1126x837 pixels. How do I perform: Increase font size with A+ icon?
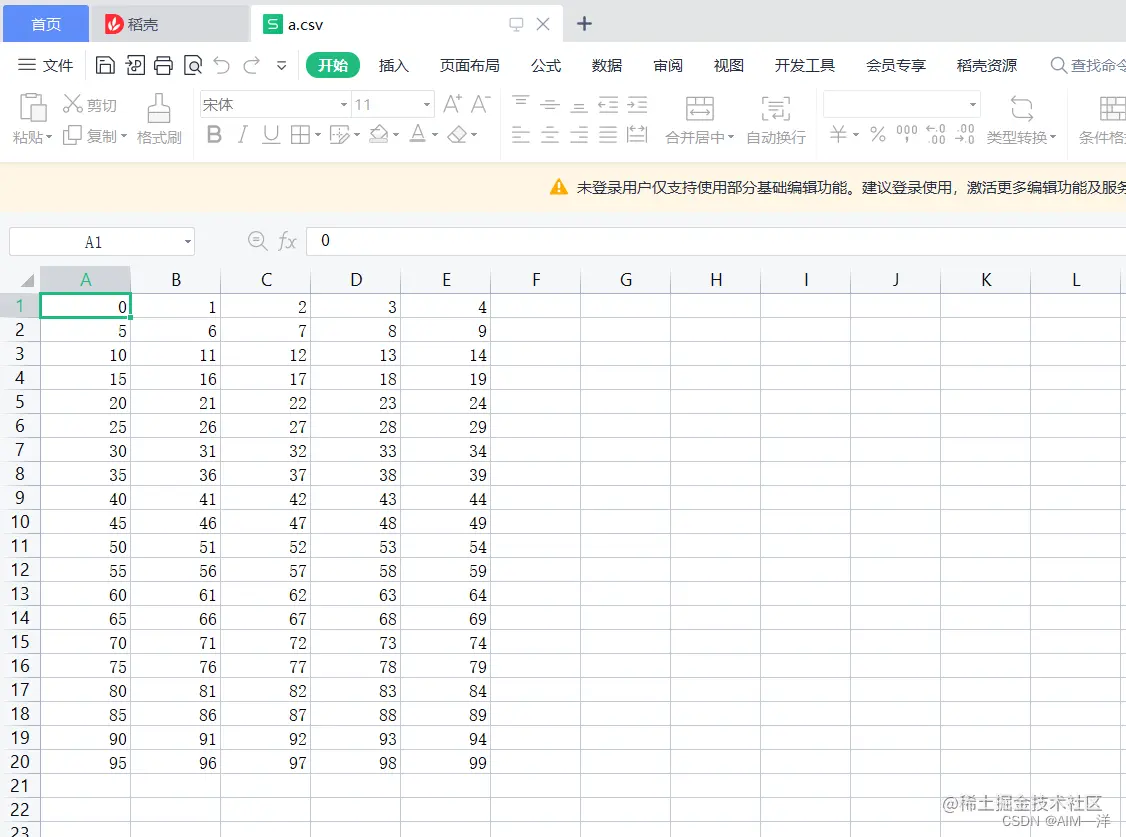[452, 105]
